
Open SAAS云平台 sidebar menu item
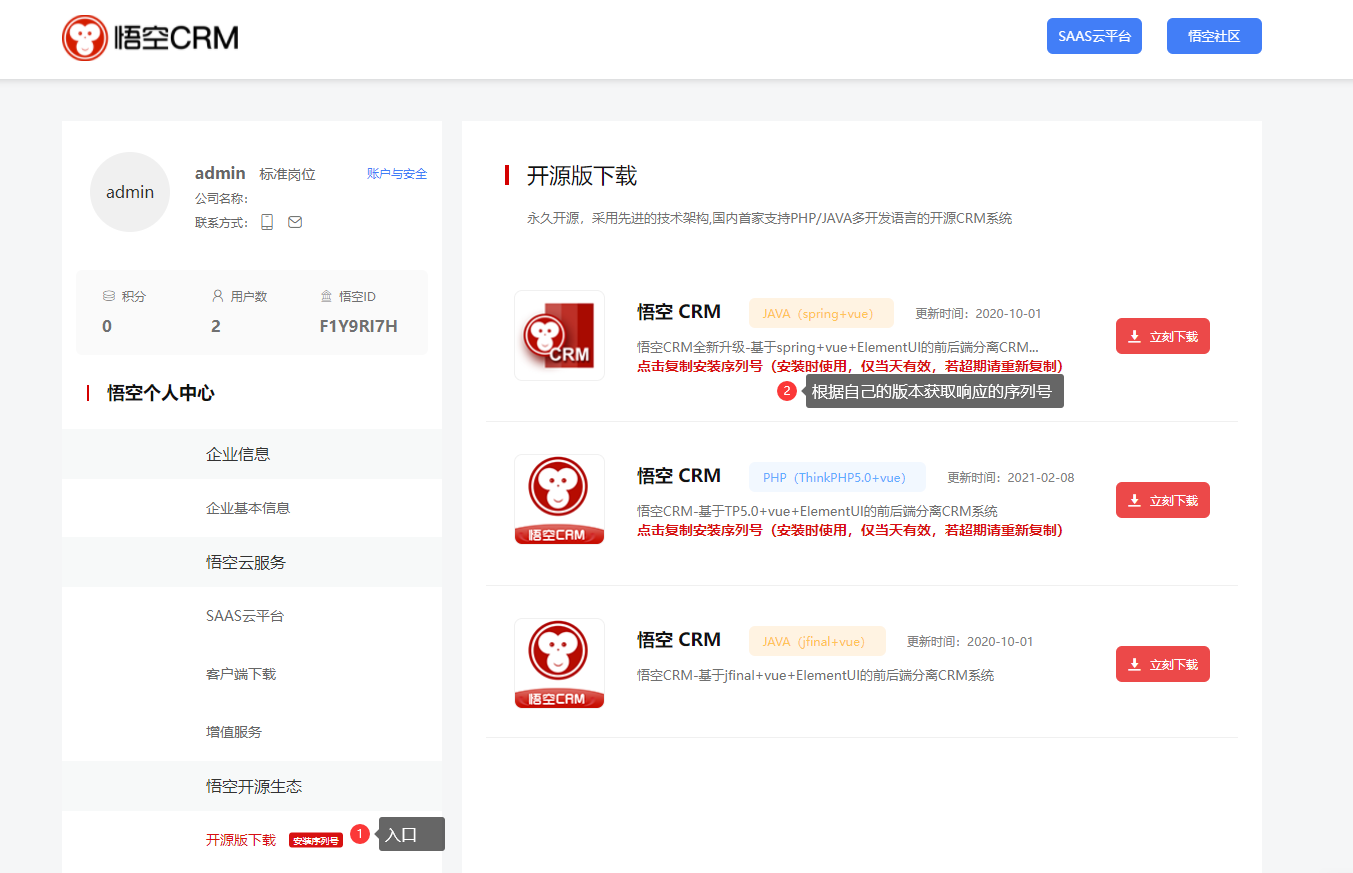click(x=245, y=616)
